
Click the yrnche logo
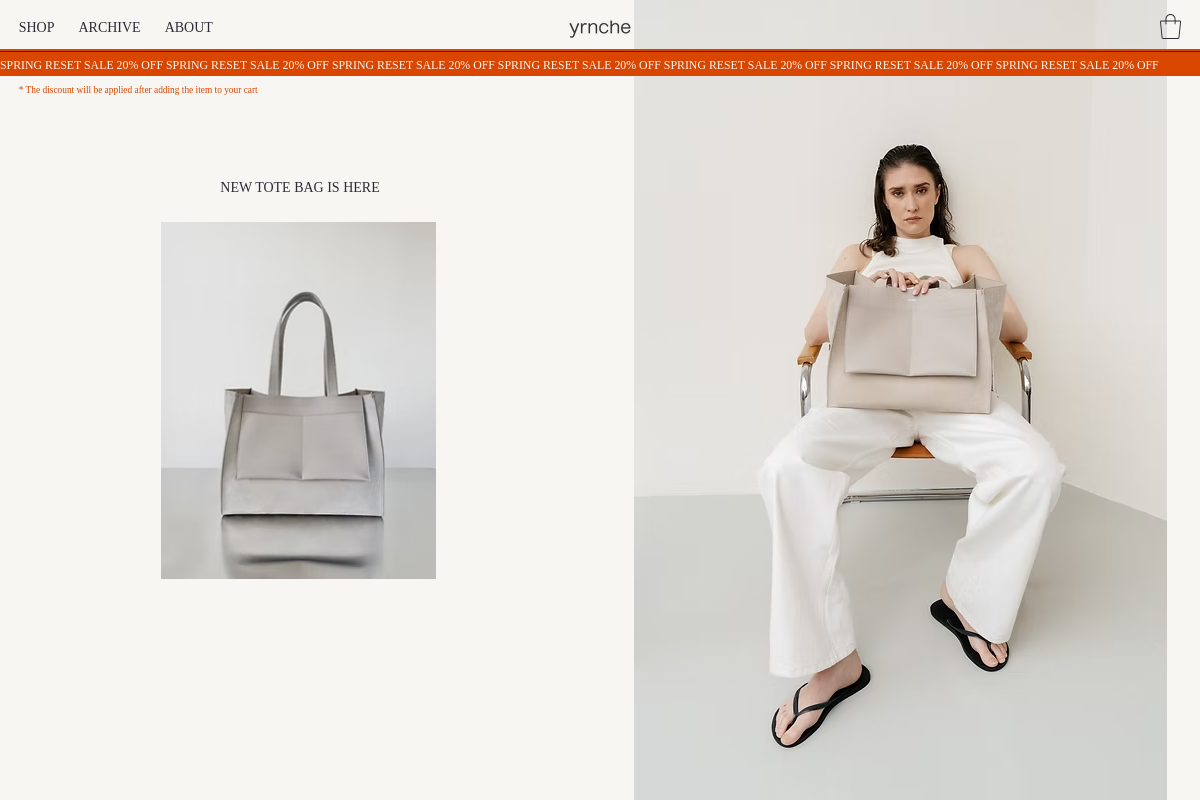pos(600,27)
